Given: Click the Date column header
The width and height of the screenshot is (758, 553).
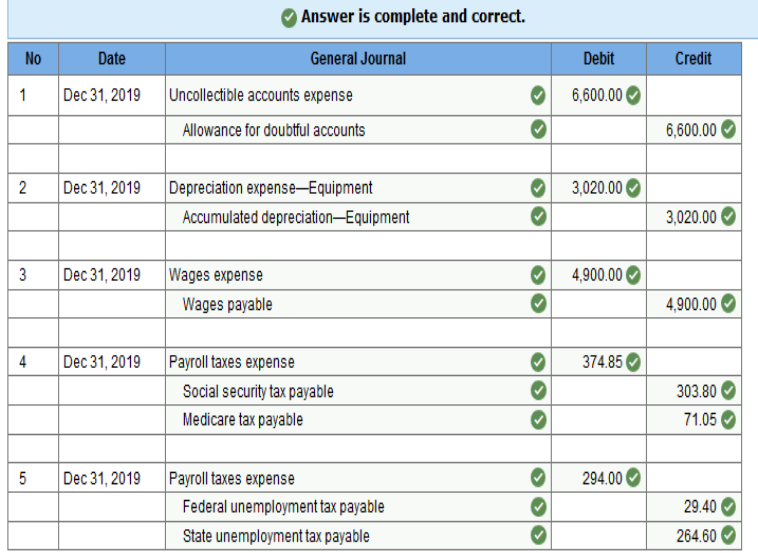Looking at the screenshot, I should (112, 58).
